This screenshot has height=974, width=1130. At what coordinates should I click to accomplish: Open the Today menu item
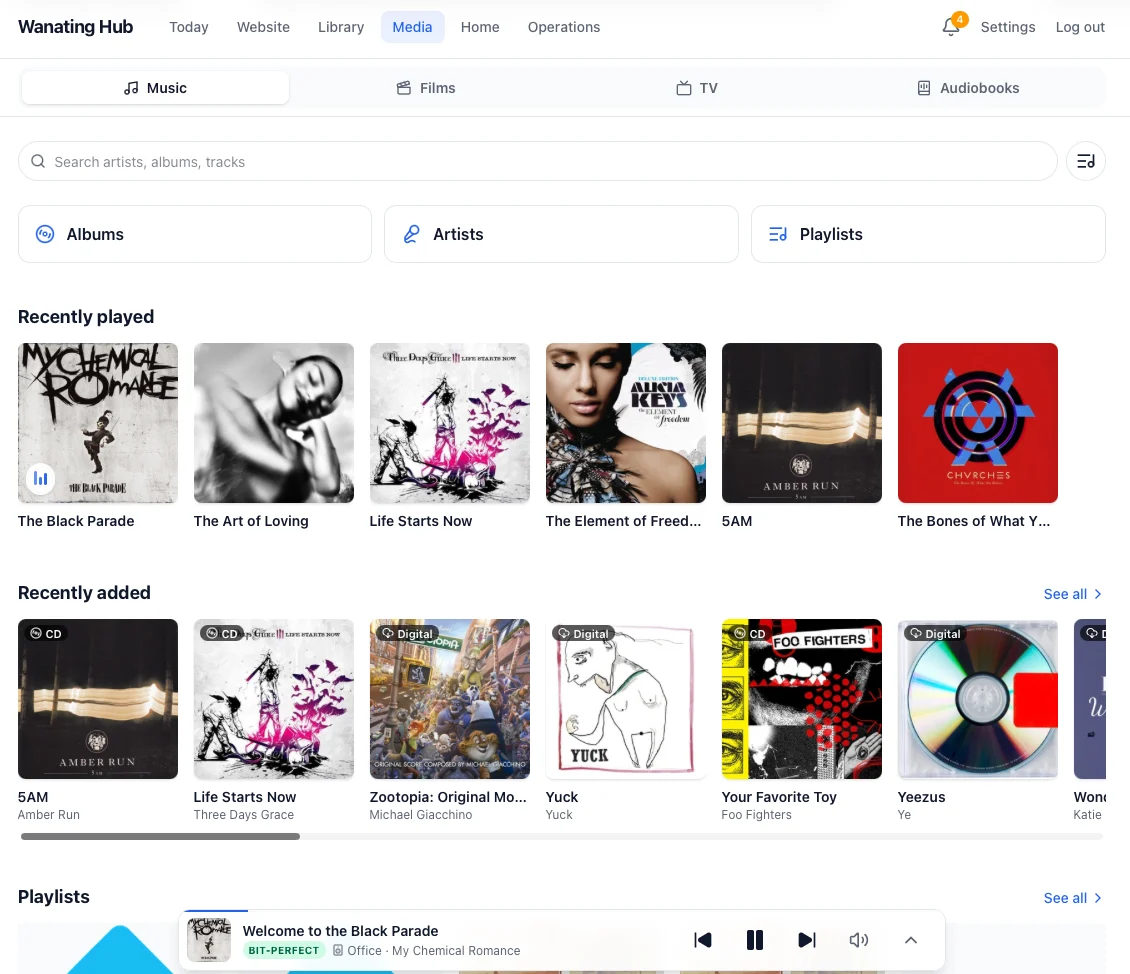coord(189,27)
